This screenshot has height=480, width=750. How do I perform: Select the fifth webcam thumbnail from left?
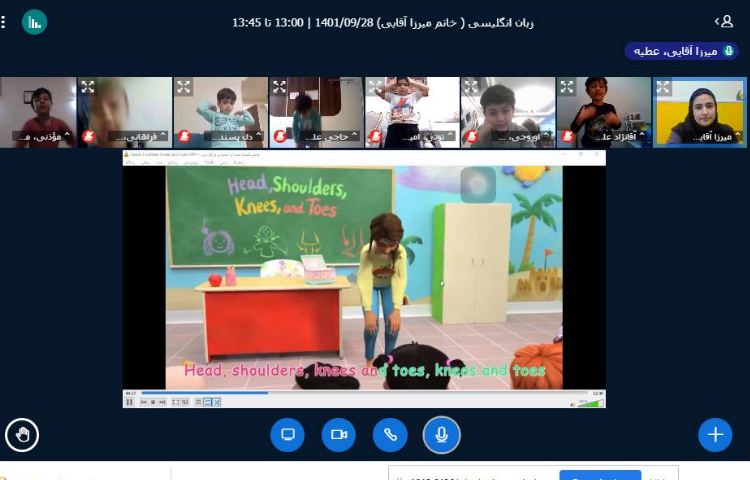[x=413, y=112]
